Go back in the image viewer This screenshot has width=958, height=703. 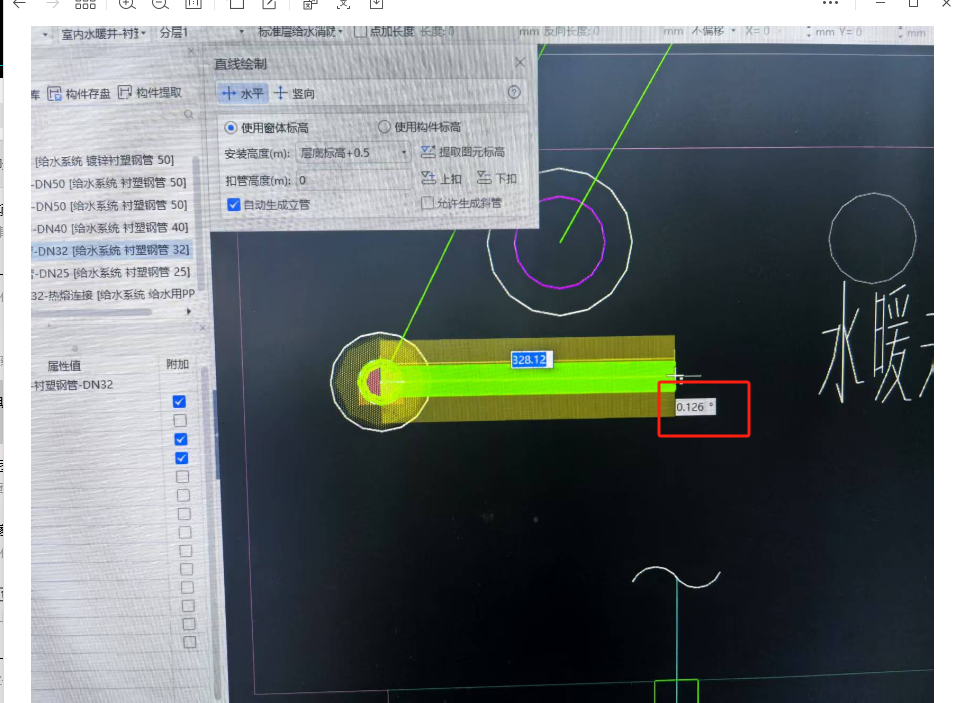point(19,4)
